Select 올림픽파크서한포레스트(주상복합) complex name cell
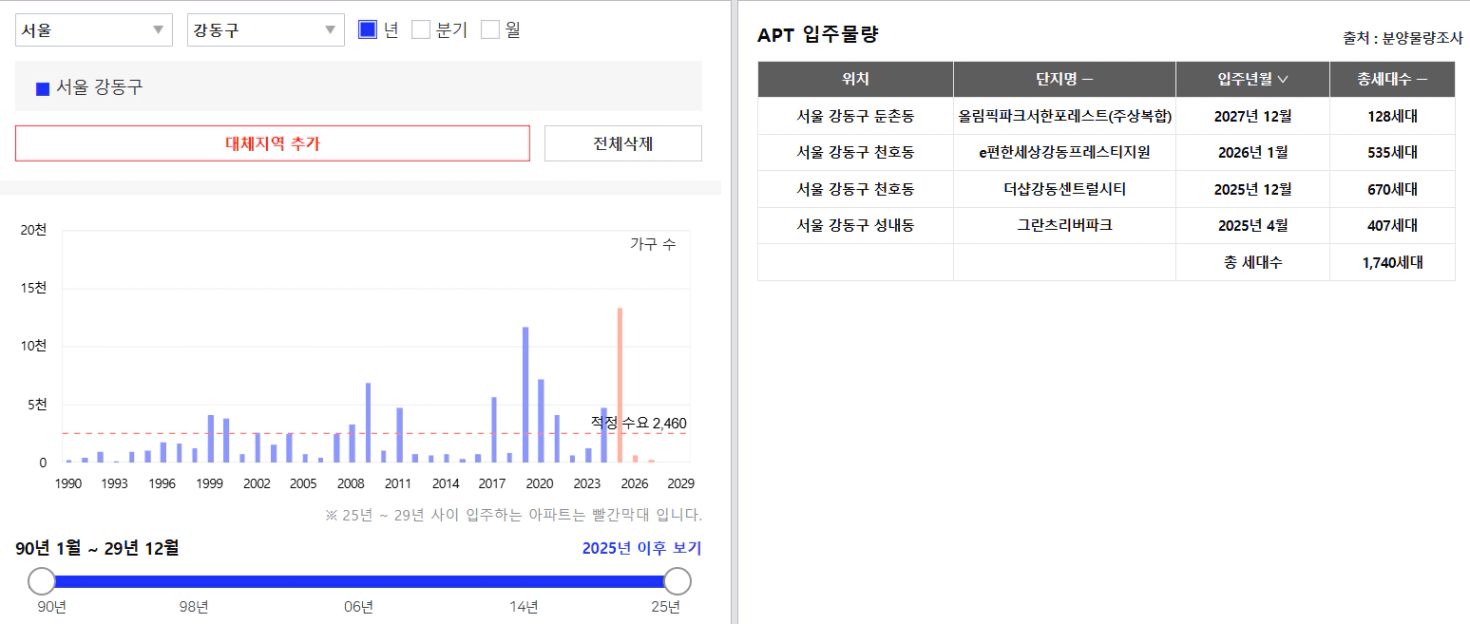Image resolution: width=1470 pixels, height=624 pixels. 1065,116
